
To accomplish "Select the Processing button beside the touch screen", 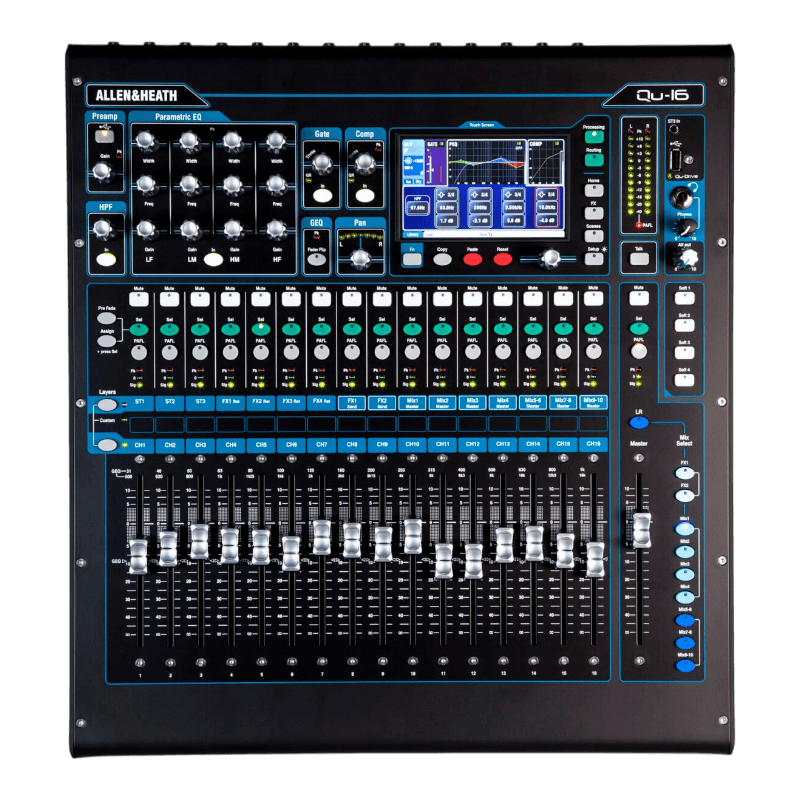I will click(x=594, y=137).
